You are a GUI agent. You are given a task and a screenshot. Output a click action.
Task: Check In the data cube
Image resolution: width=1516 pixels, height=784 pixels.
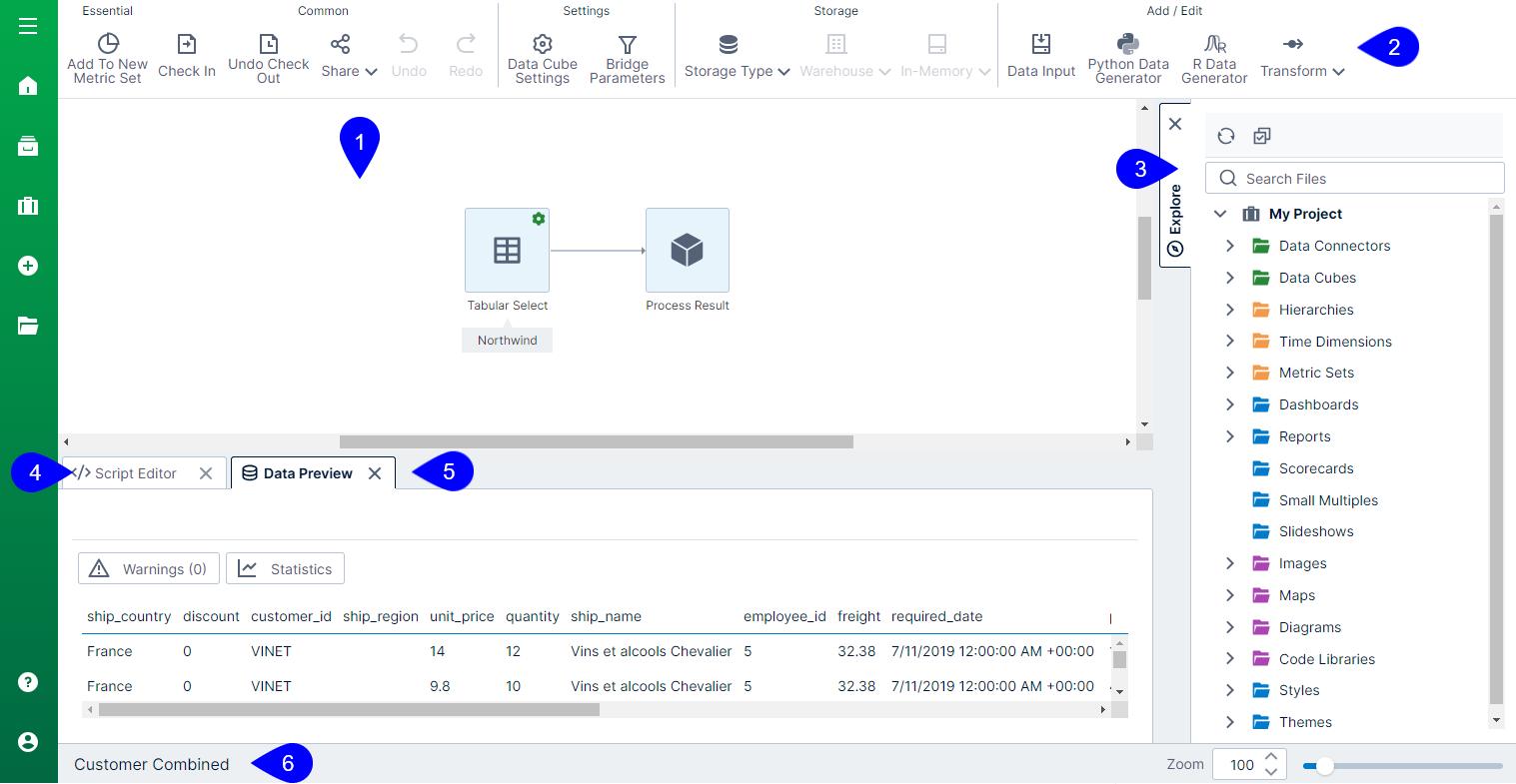pos(186,55)
